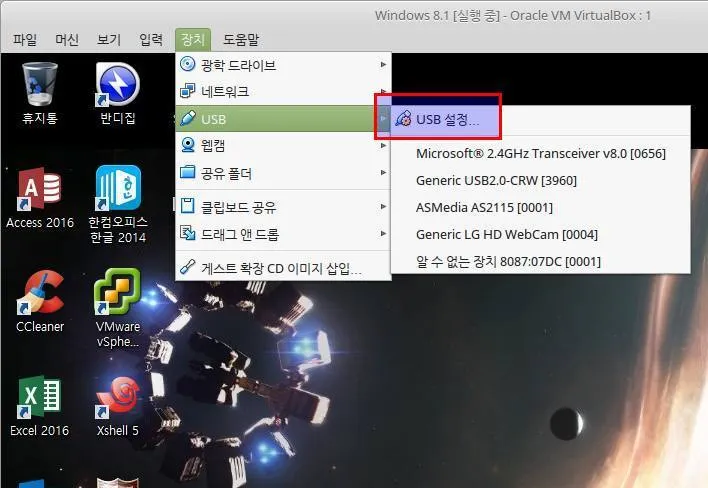
Task: Click the optical drive disc icon
Action: tap(187, 64)
